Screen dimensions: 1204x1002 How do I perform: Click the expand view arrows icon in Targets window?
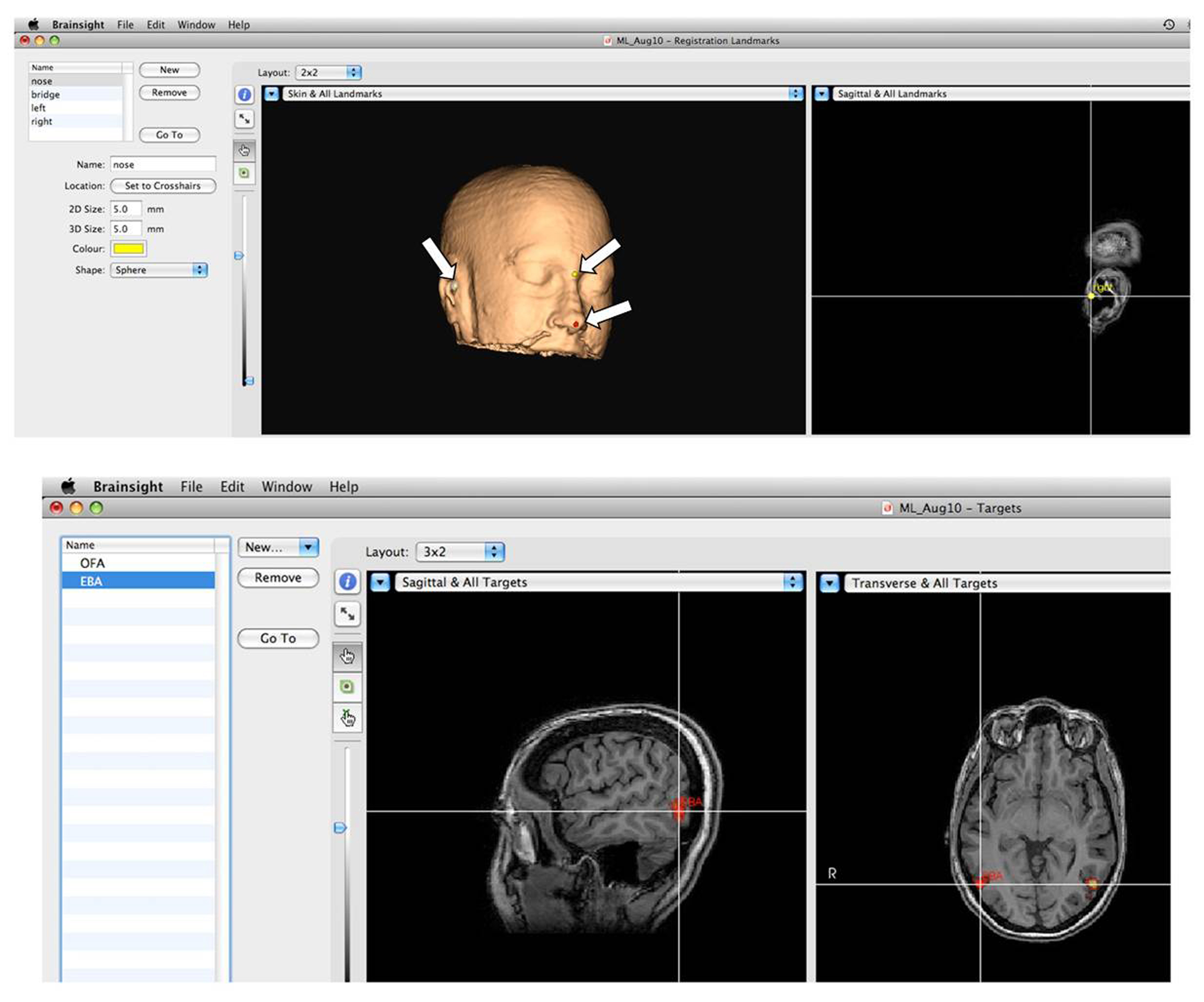[x=347, y=614]
